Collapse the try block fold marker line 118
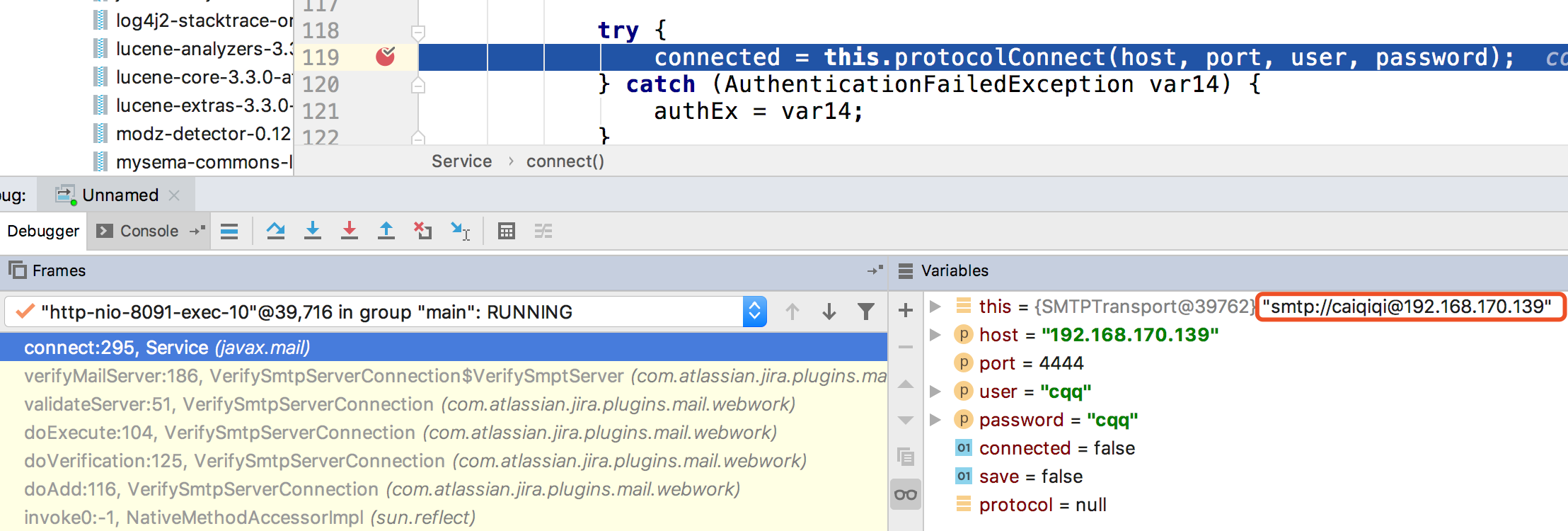 418,32
